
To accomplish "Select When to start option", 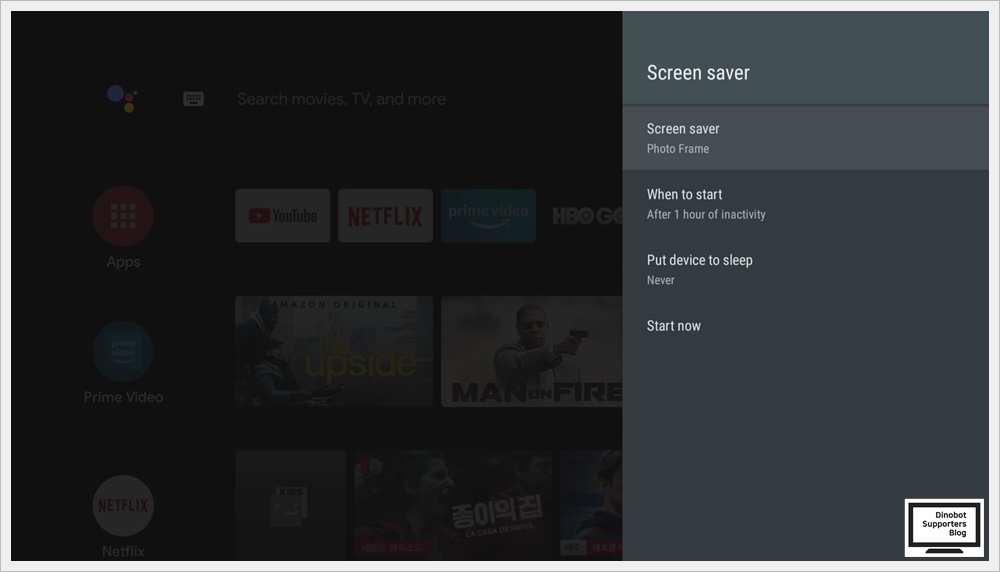I will pos(805,203).
